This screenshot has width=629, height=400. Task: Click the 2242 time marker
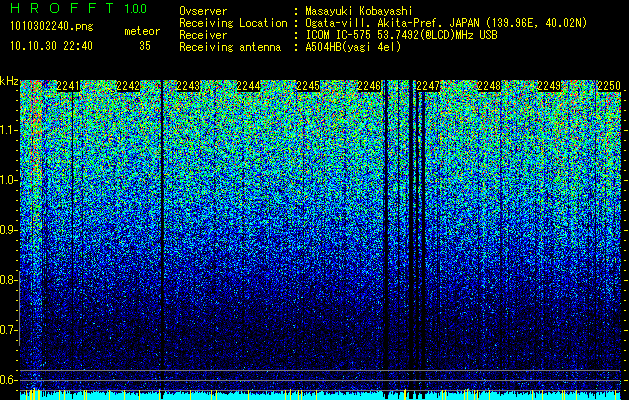pos(128,86)
